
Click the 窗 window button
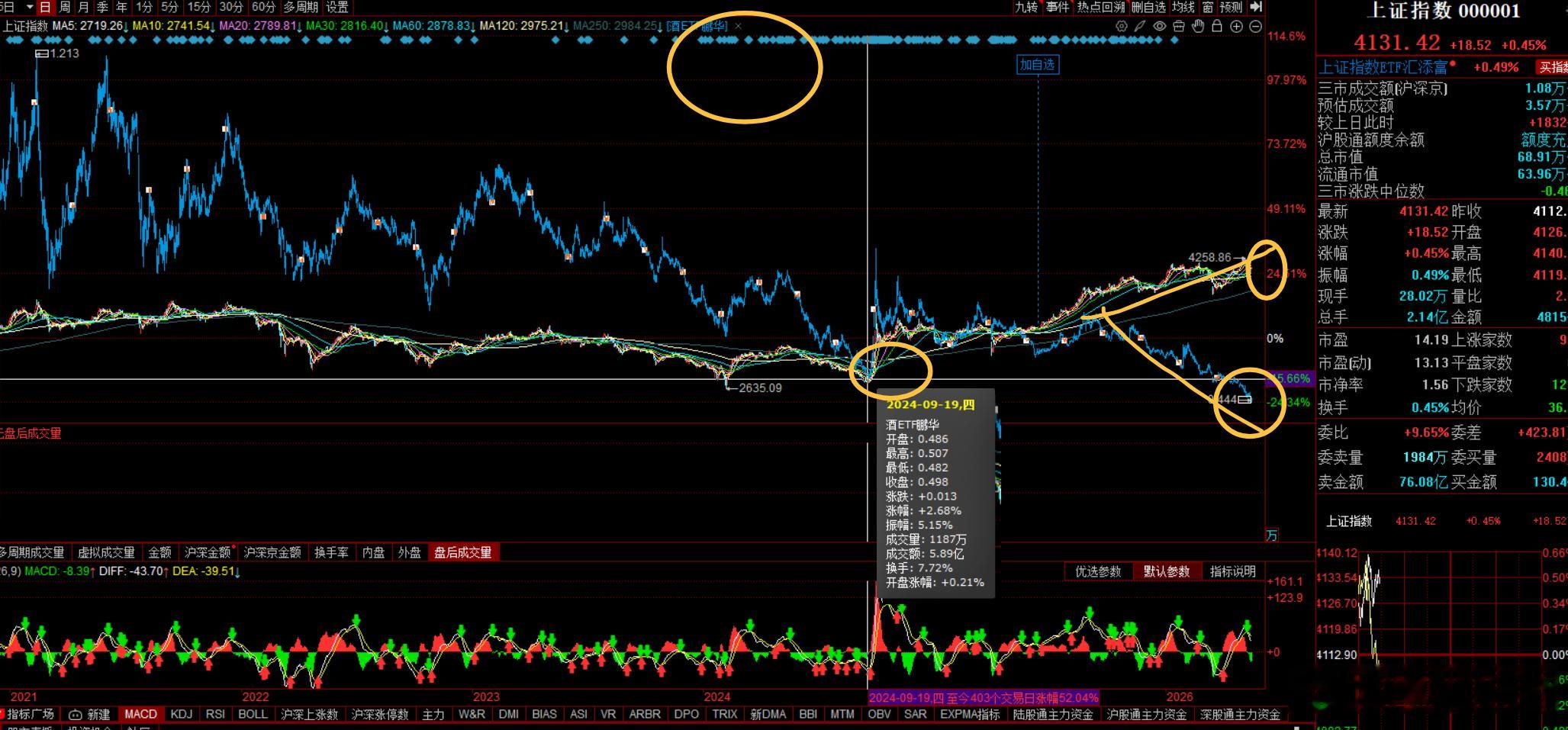click(1208, 7)
